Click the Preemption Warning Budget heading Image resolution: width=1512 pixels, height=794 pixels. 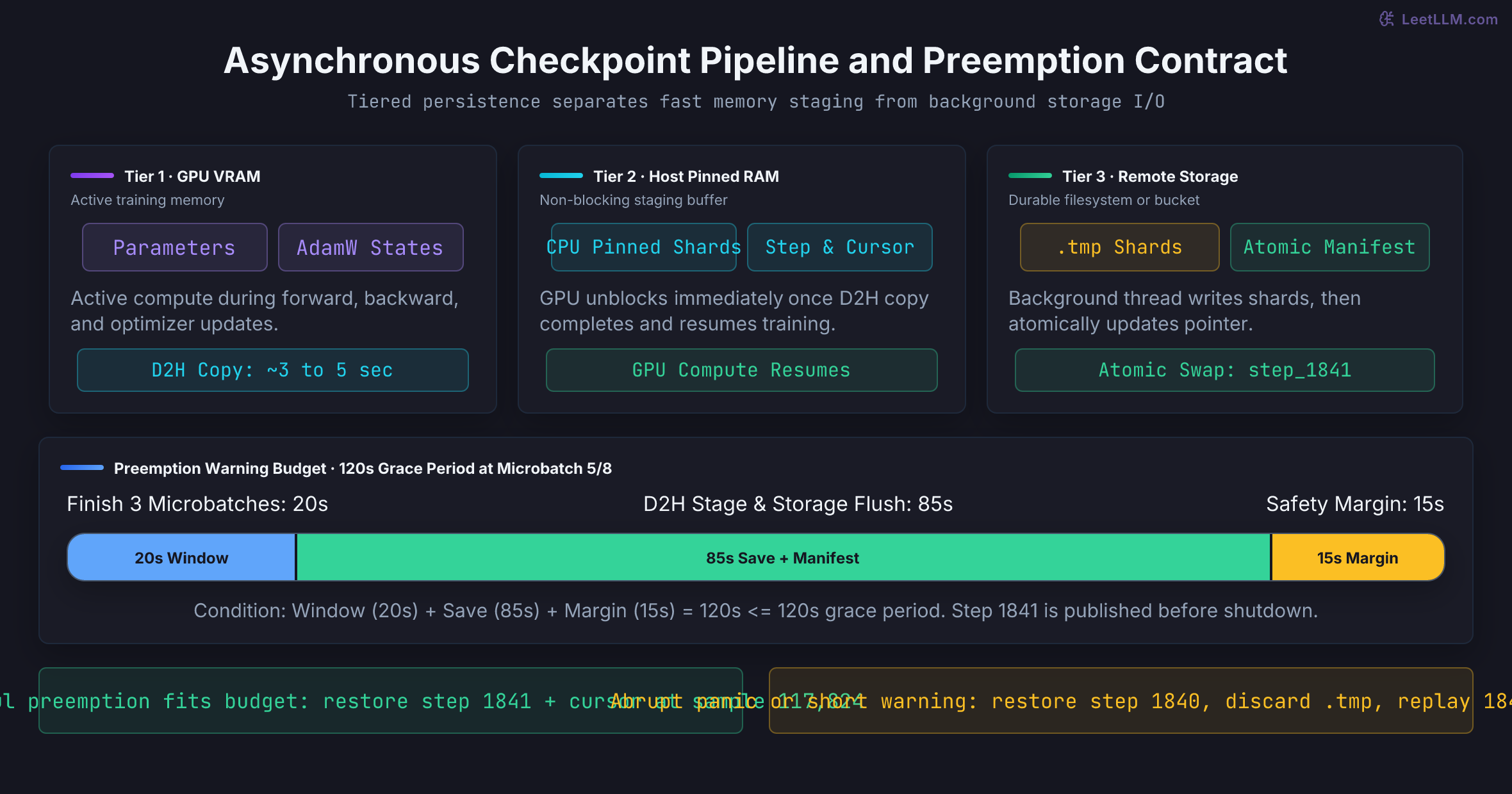363,469
